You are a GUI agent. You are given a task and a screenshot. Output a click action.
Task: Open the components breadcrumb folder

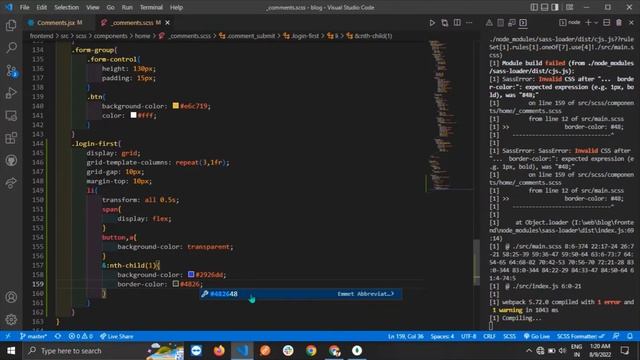coord(110,36)
